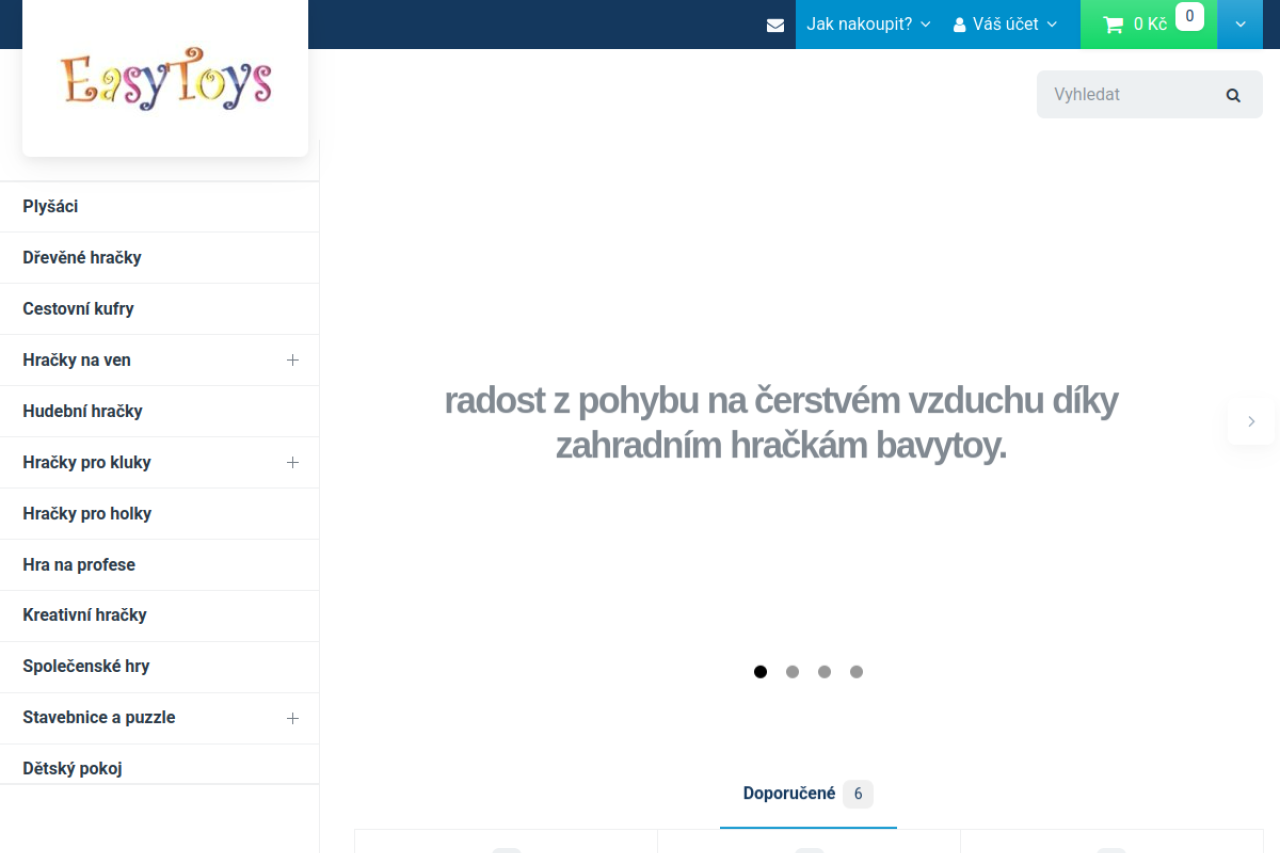The image size is (1280, 853).
Task: Expand Stavebnice a puzzle subcategories
Action: coord(292,718)
